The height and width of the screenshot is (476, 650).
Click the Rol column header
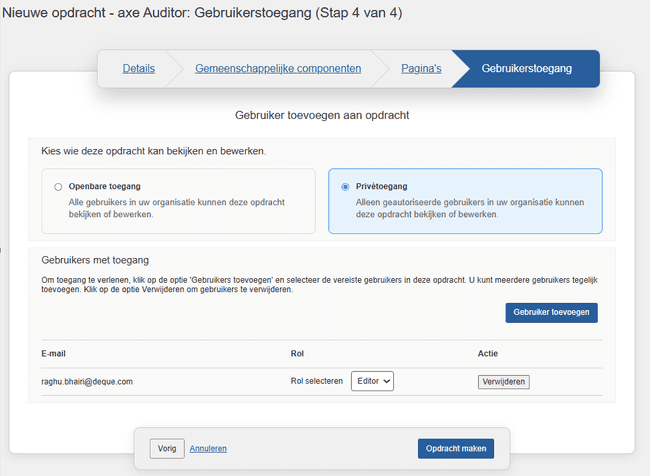pos(297,353)
